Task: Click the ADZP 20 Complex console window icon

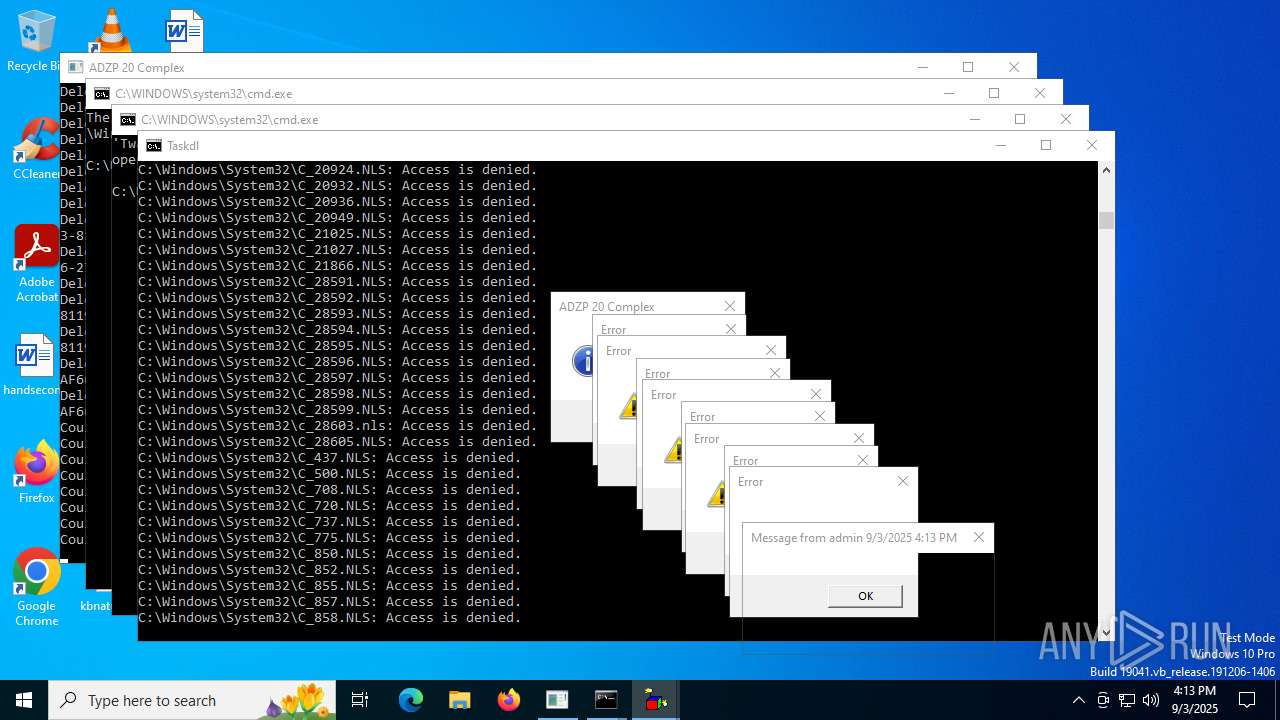Action: coord(76,67)
